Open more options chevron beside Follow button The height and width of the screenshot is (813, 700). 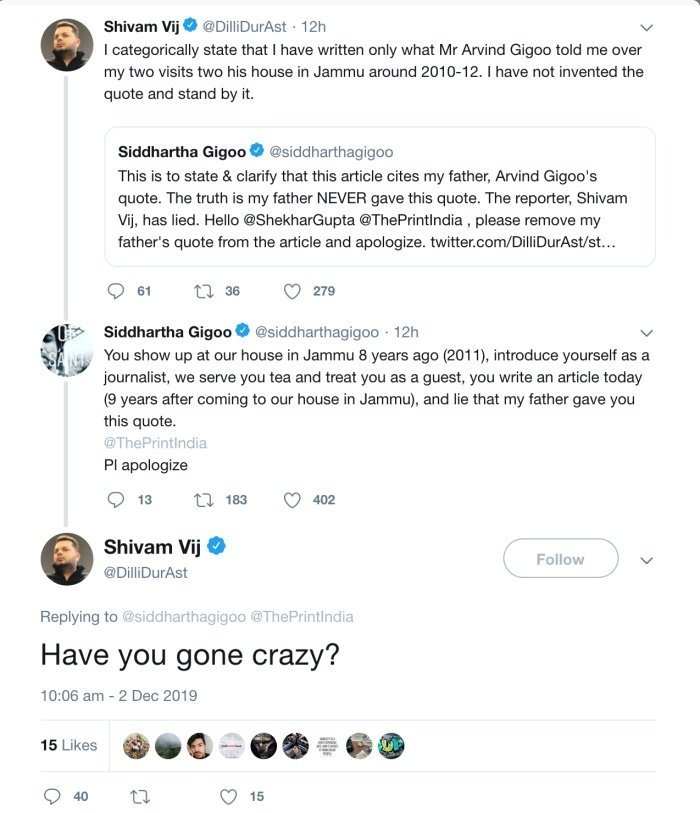click(x=646, y=560)
